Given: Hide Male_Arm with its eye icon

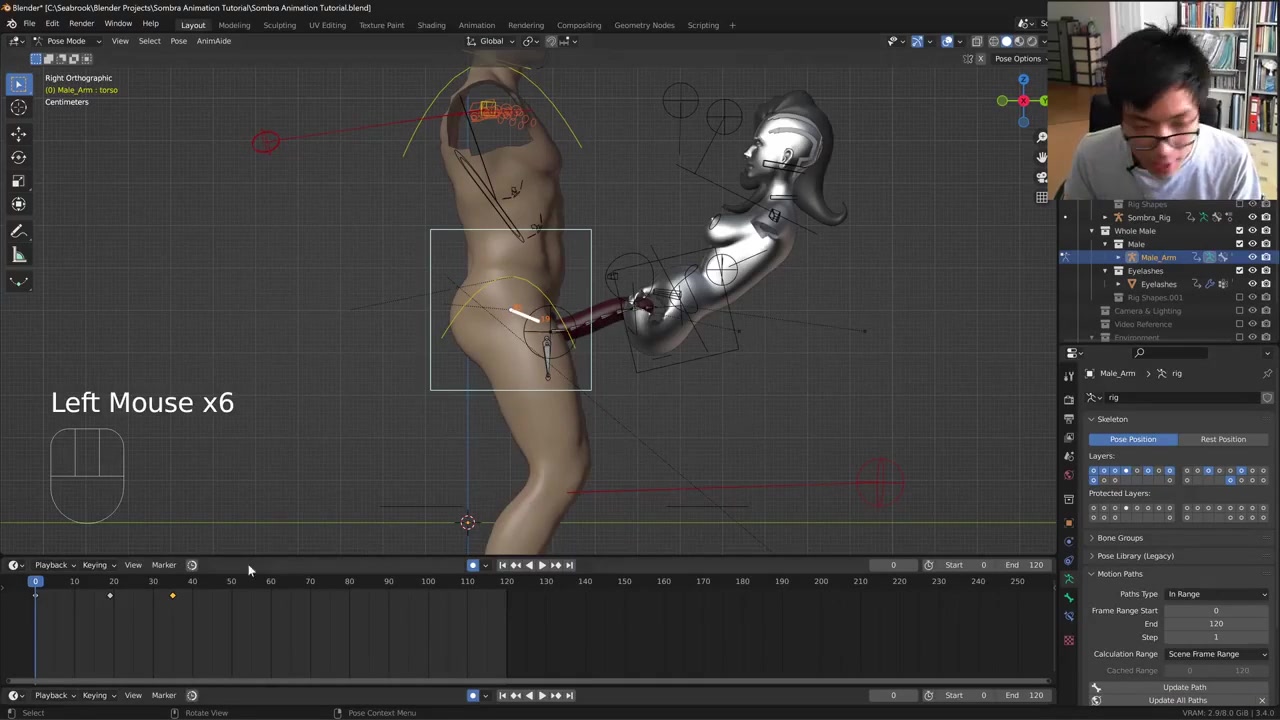Looking at the screenshot, I should [1252, 257].
